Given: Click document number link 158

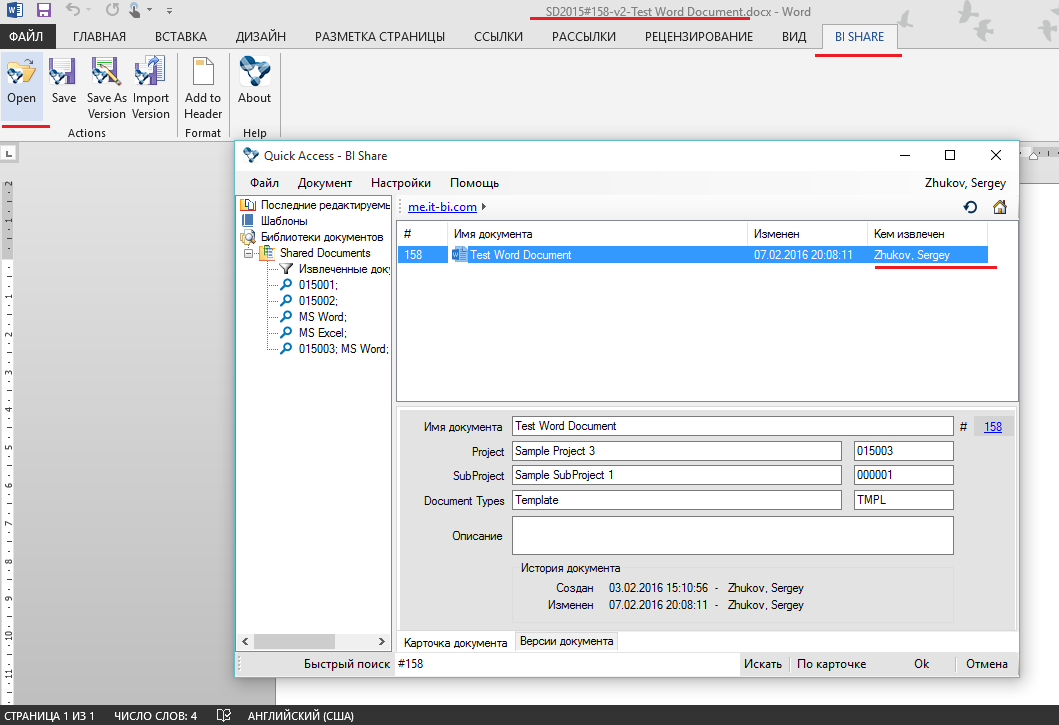Looking at the screenshot, I should coord(993,427).
